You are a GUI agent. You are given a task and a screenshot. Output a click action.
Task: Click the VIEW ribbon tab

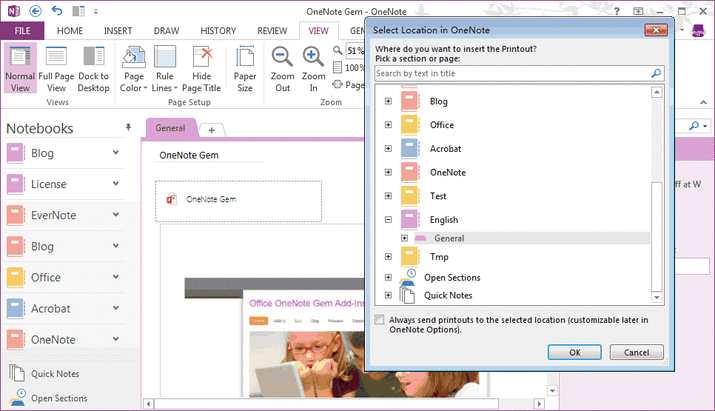(318, 31)
